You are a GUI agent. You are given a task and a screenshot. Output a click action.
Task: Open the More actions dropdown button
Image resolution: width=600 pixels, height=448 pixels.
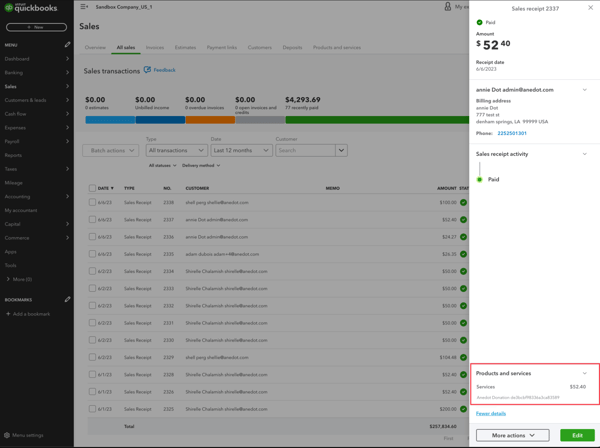click(513, 435)
